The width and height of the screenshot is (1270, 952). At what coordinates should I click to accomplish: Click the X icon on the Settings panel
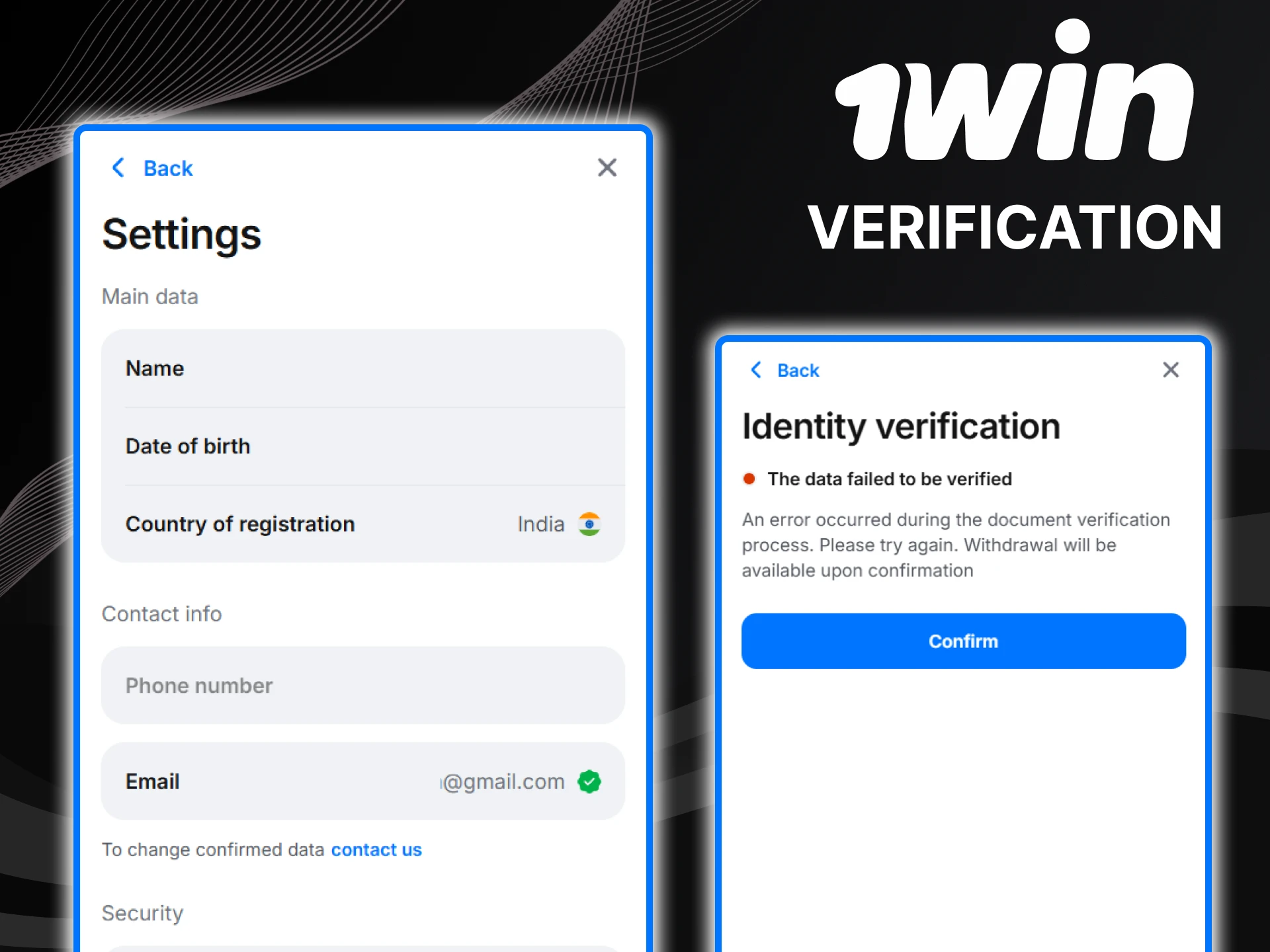(x=607, y=168)
